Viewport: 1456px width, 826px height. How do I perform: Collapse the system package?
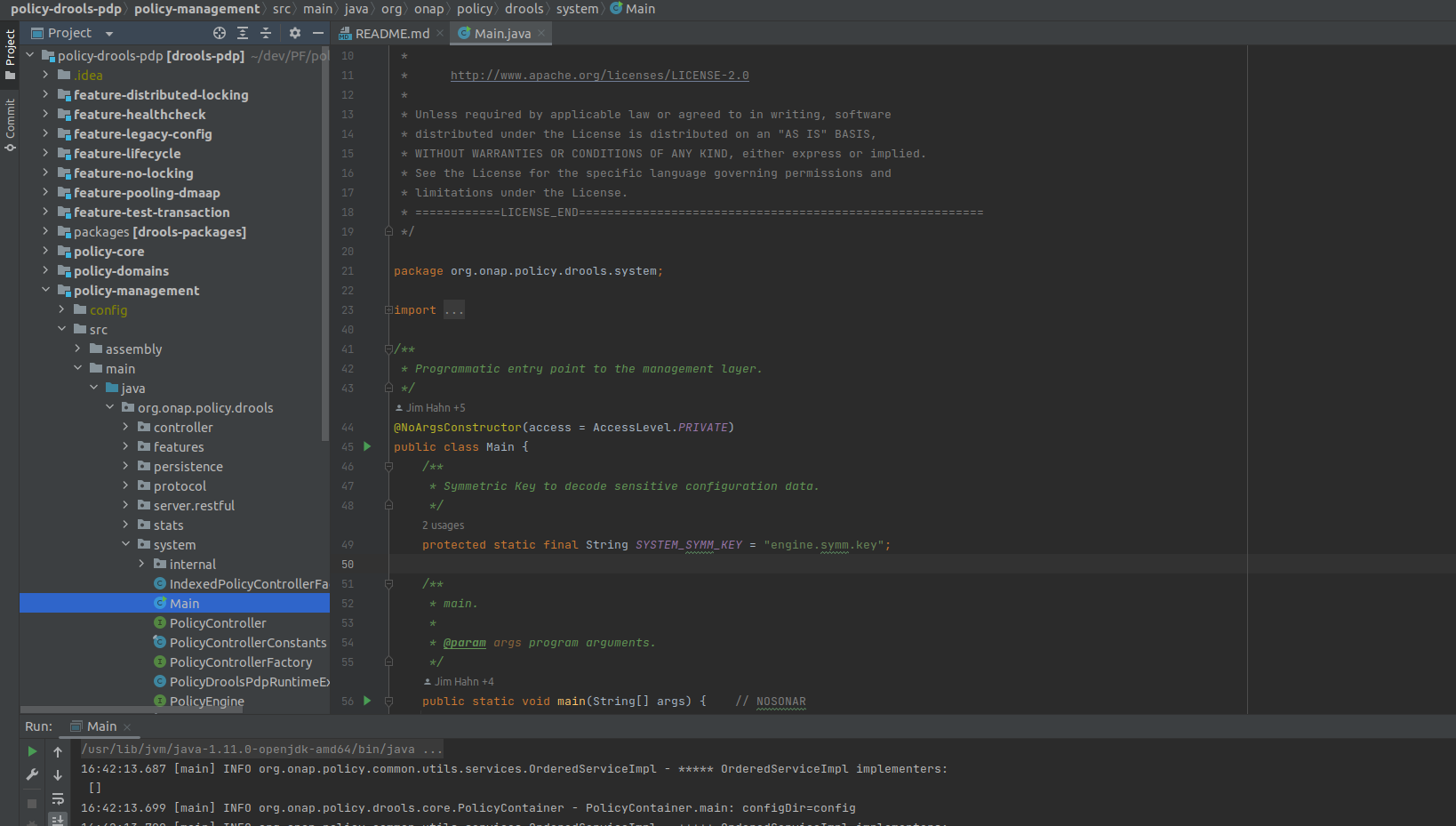coord(125,544)
